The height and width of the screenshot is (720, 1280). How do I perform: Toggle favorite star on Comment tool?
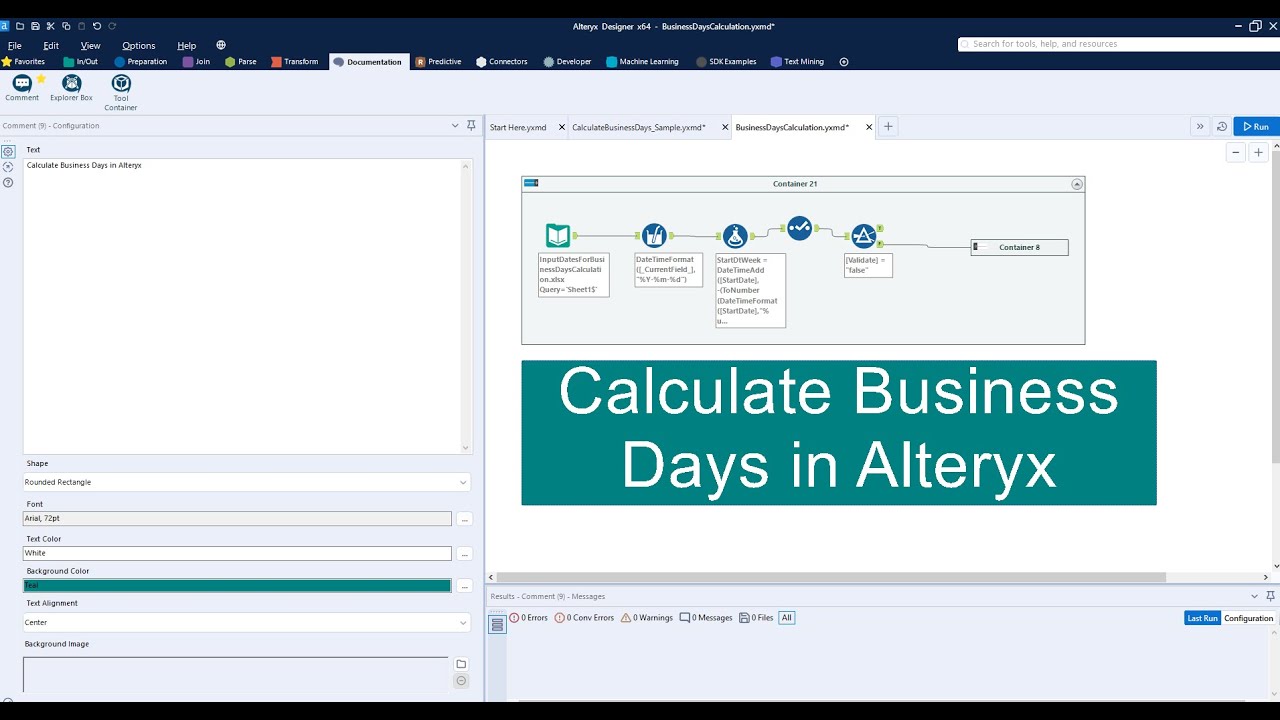click(x=41, y=78)
